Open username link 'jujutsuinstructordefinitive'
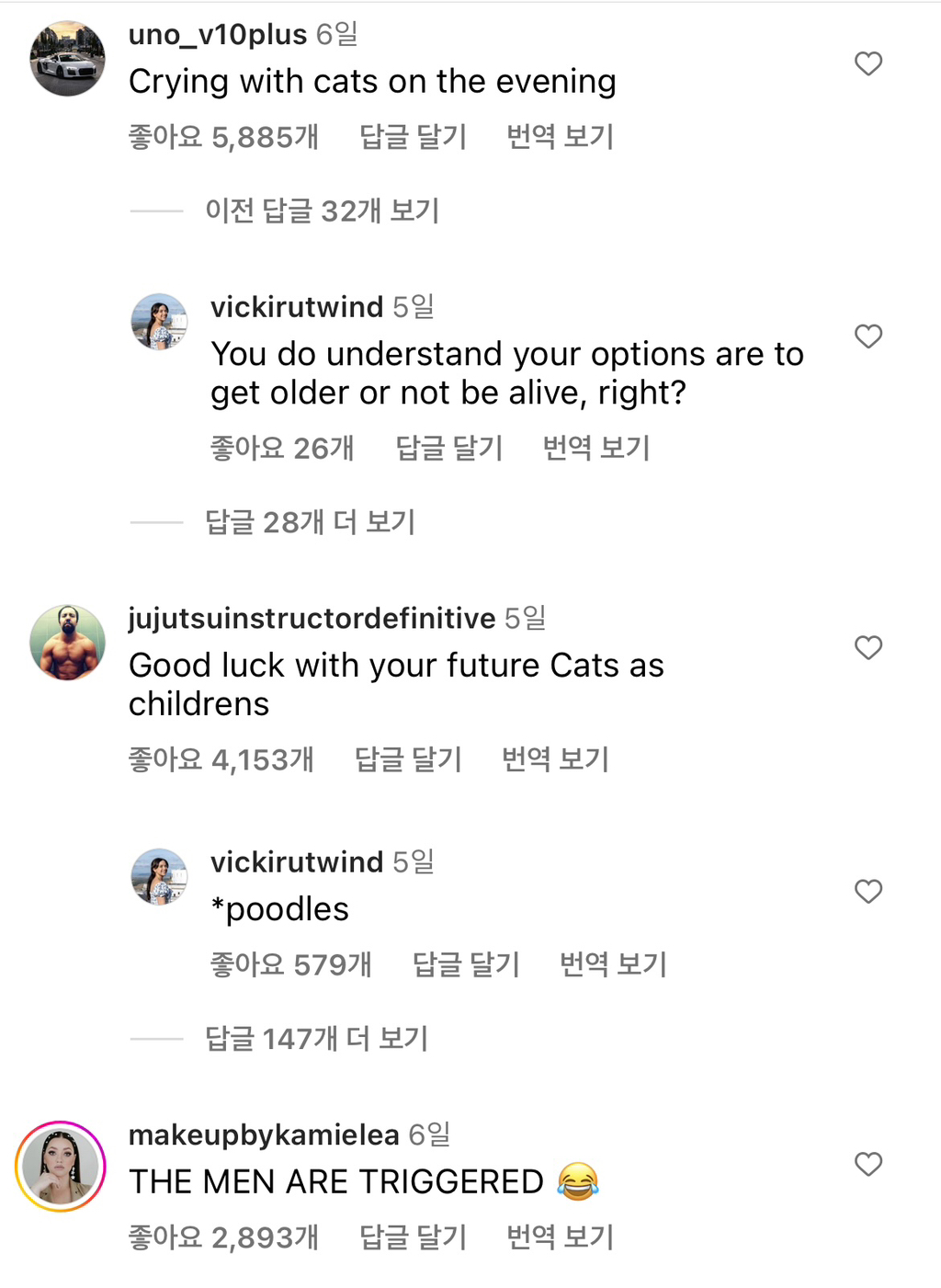 (x=312, y=619)
